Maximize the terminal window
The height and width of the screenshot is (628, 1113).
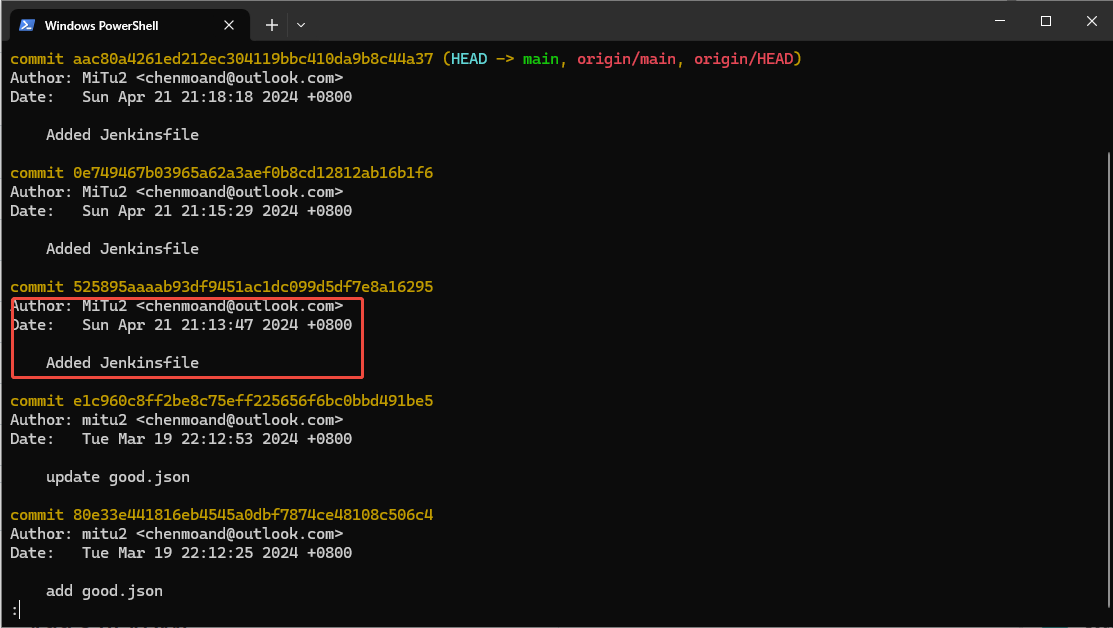[1045, 21]
